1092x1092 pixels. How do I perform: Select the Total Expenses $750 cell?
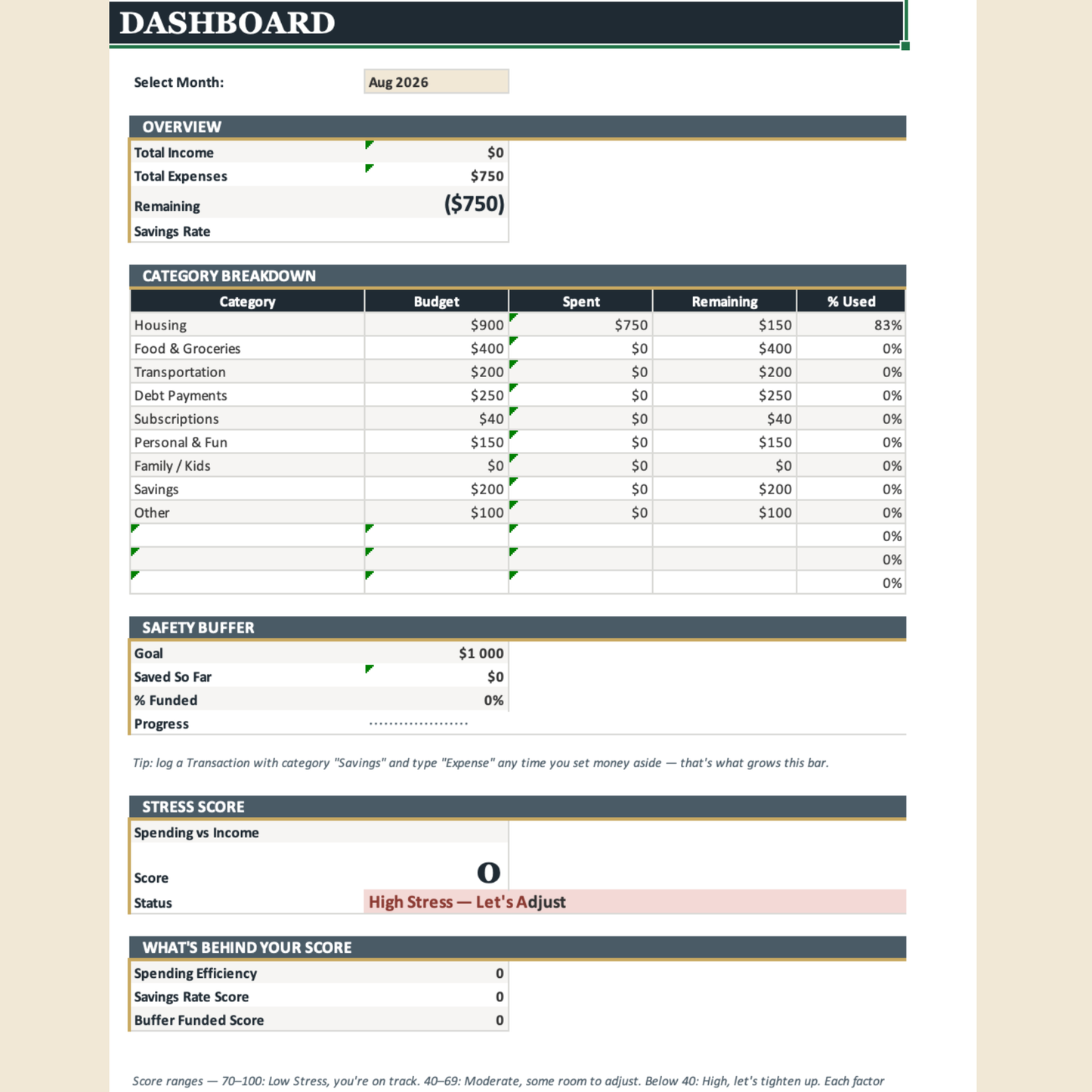pos(436,175)
